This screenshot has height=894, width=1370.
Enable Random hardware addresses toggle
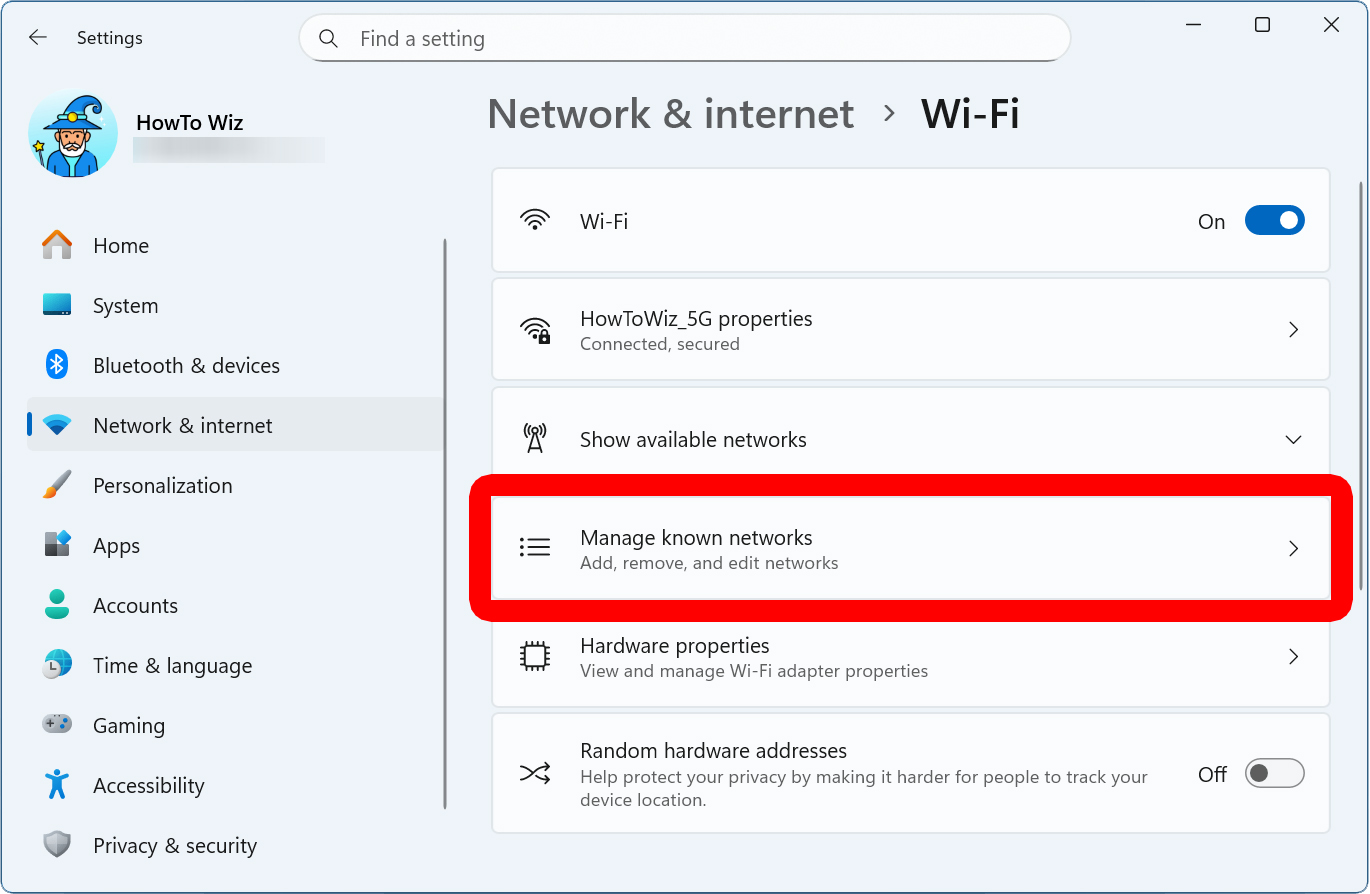[x=1274, y=774]
